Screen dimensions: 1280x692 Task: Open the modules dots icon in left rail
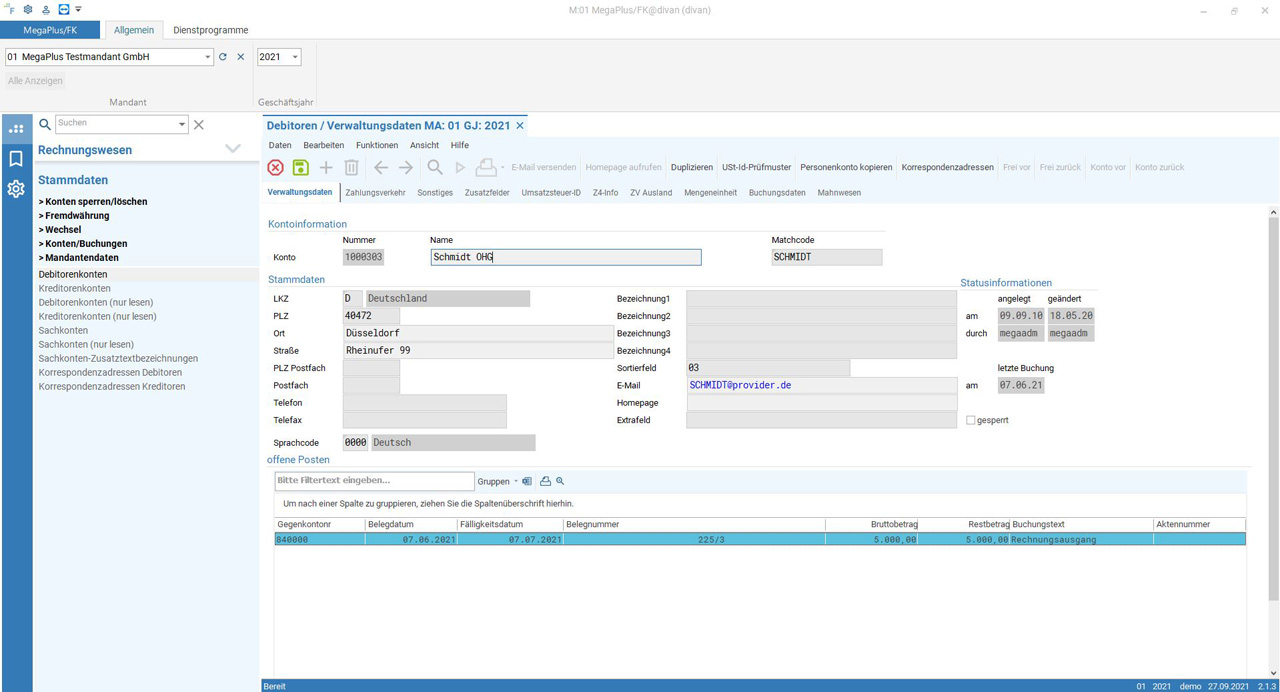pos(16,128)
